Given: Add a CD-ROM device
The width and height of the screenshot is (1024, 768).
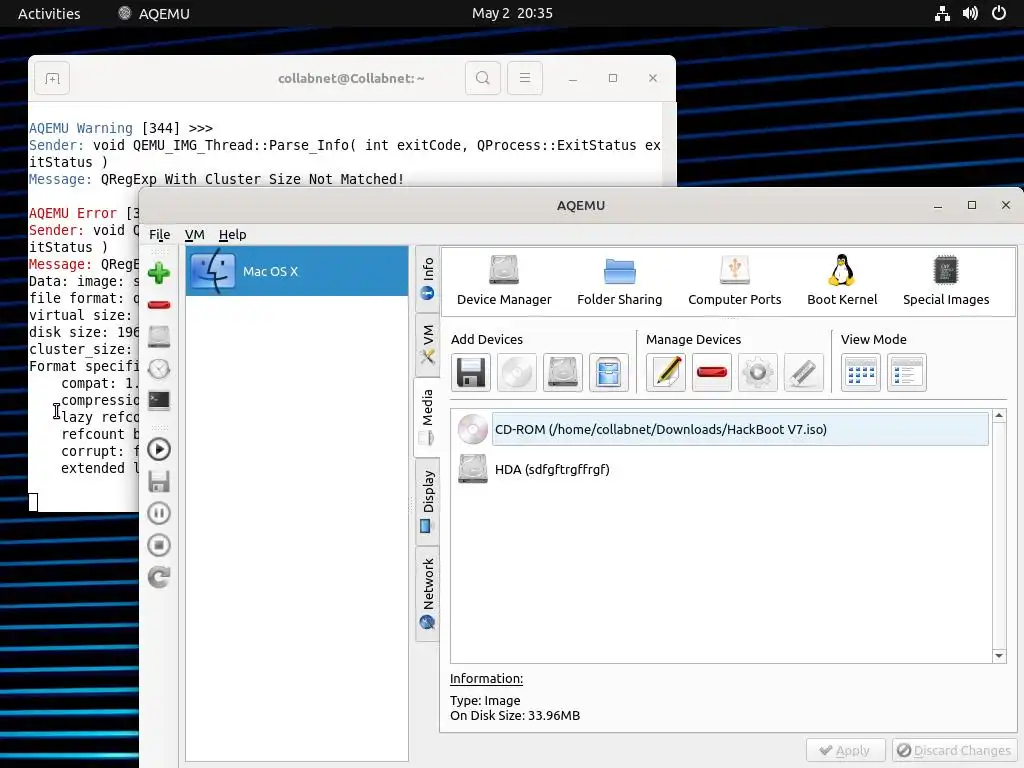Looking at the screenshot, I should (517, 373).
